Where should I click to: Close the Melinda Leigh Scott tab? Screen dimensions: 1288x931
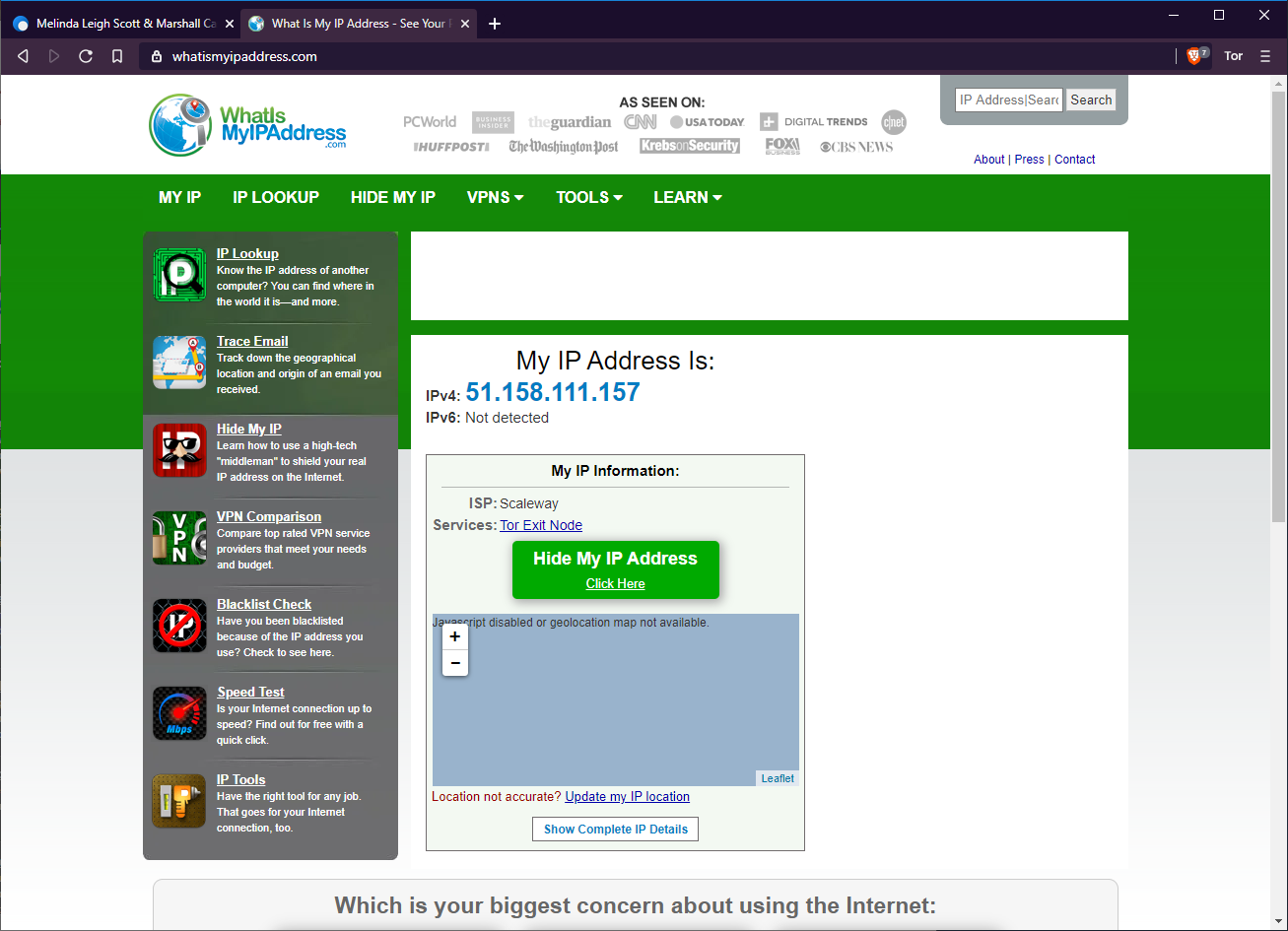pos(229,24)
